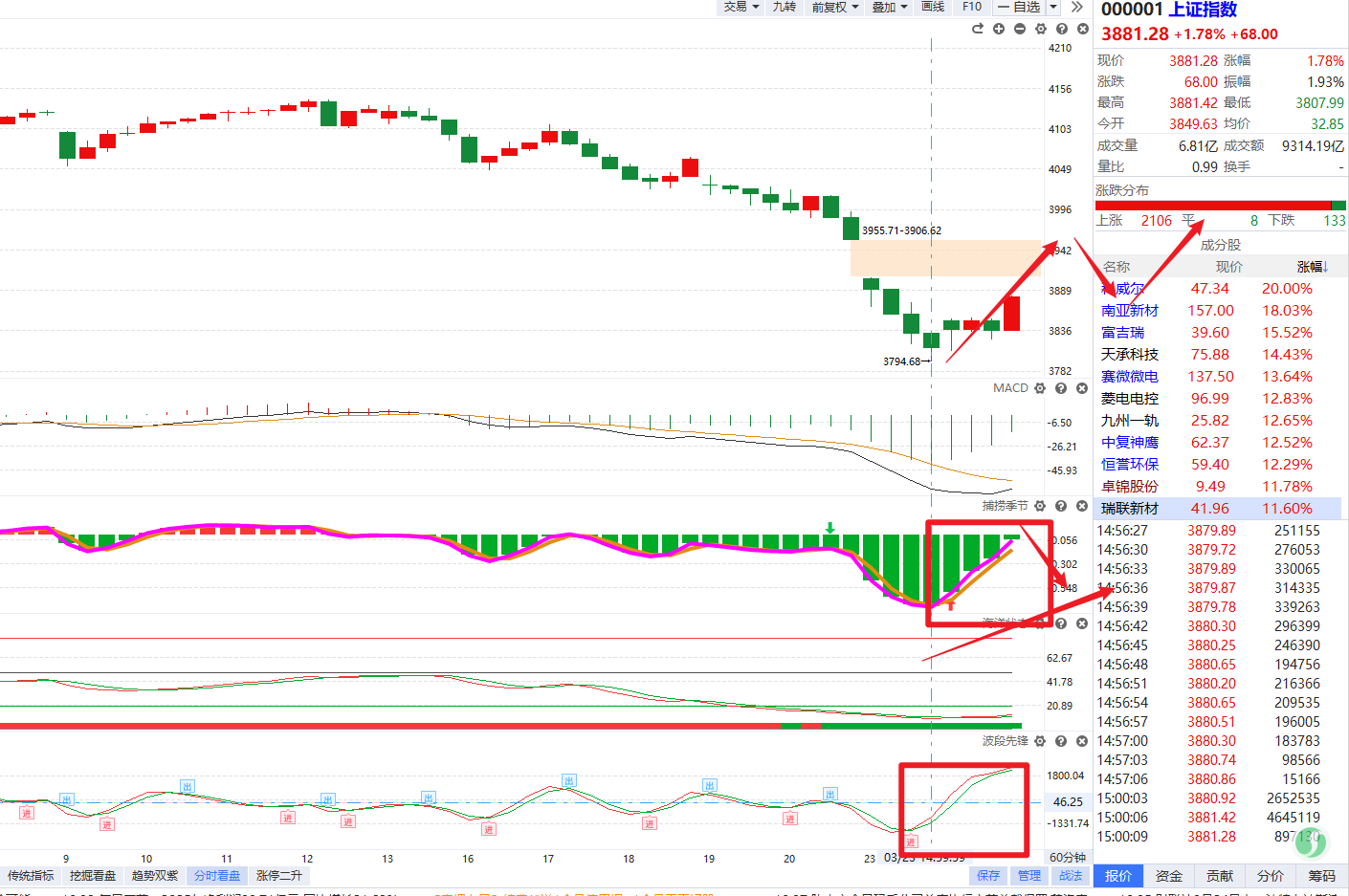The image size is (1349, 896).
Task: Zoom in the K-line chart with plus icon
Action: [999, 29]
